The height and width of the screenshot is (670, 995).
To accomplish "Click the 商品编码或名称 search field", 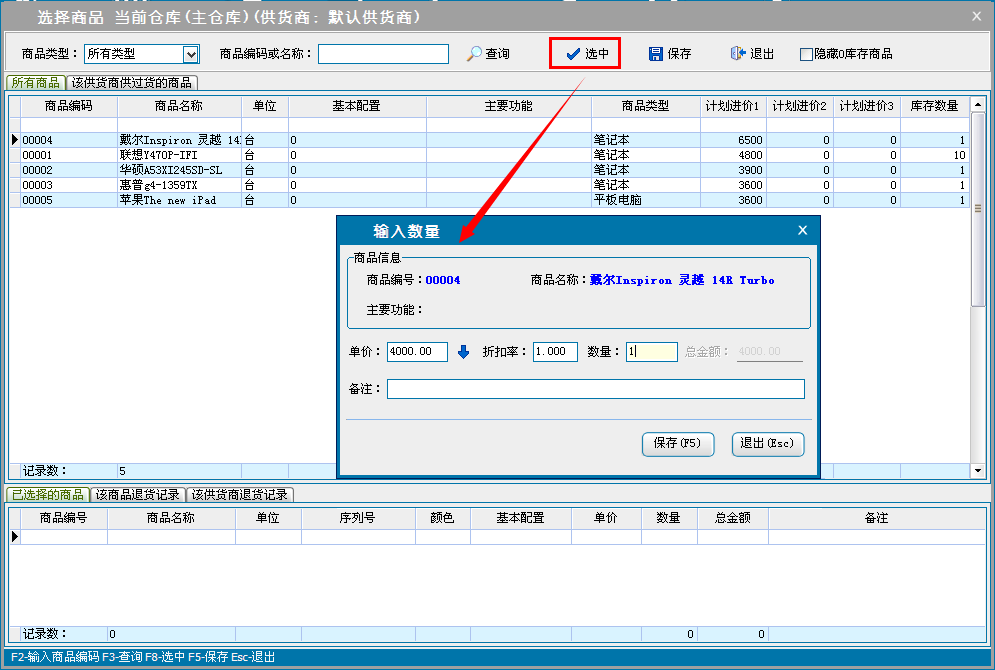I will 383,54.
